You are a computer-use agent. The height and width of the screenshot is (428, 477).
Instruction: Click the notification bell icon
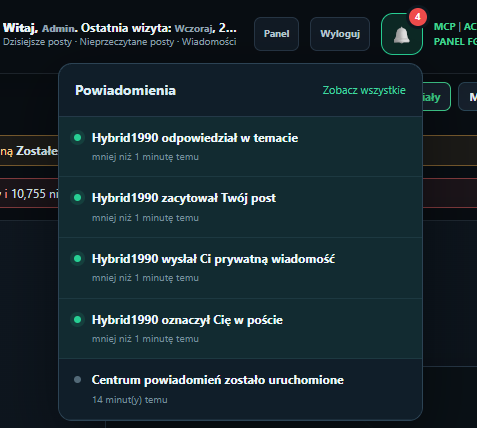[402, 34]
